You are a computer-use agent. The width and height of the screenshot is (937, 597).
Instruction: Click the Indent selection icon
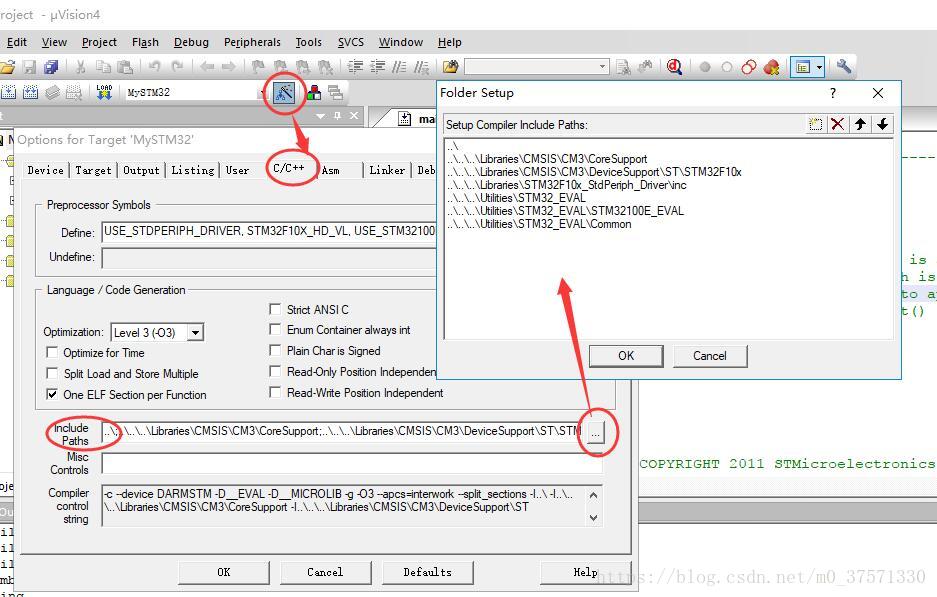coord(356,67)
